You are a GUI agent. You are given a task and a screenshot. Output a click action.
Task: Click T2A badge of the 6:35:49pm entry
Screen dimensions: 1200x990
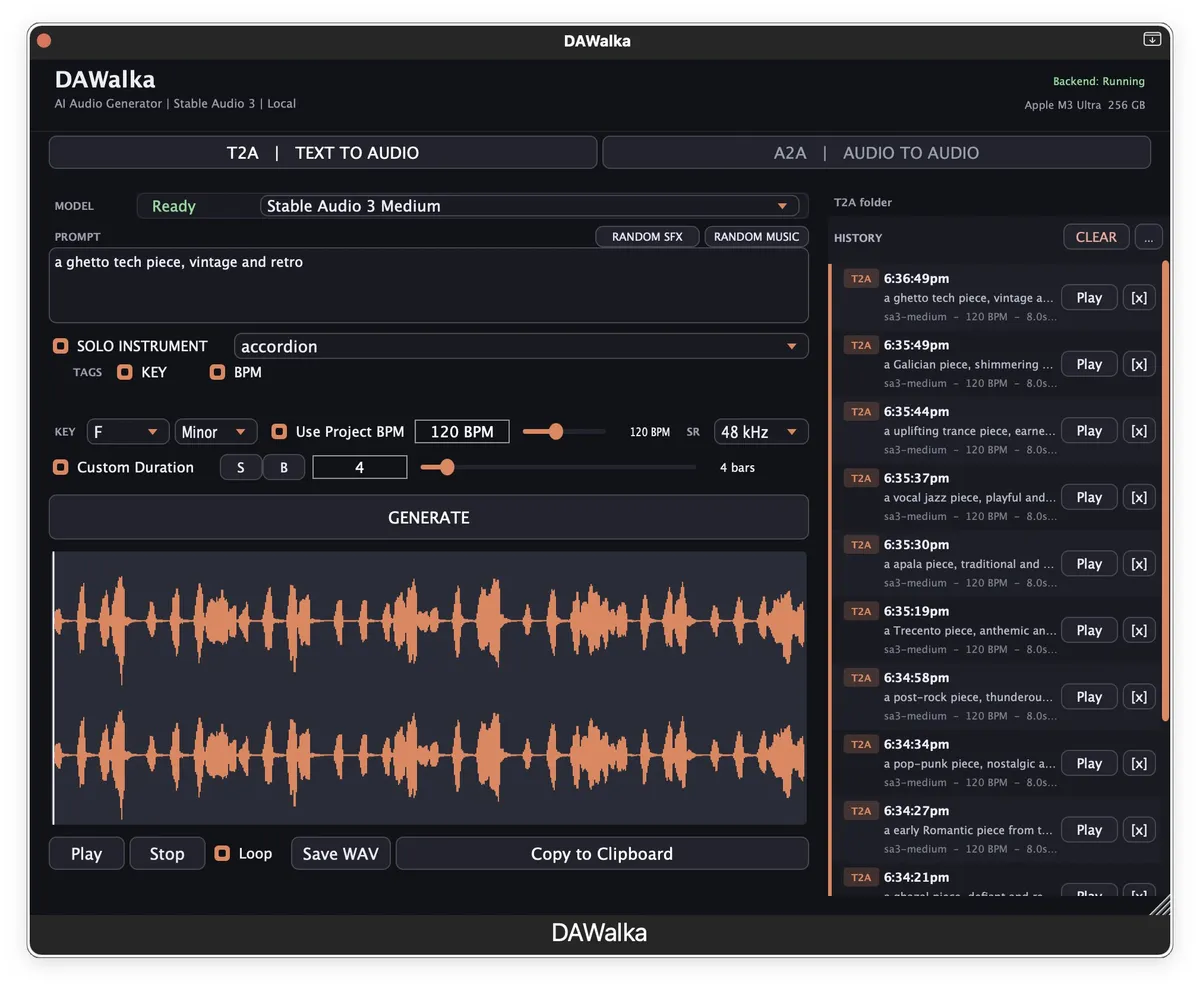point(861,345)
